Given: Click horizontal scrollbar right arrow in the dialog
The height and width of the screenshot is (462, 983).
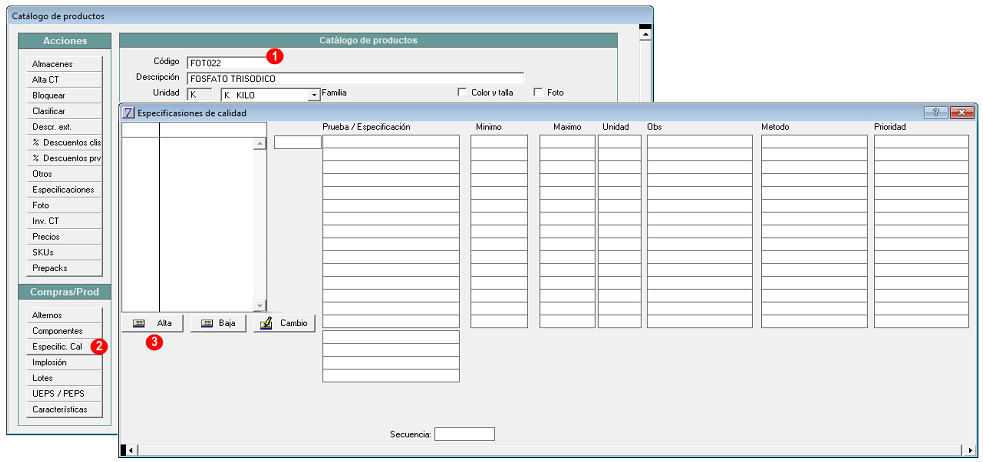Looking at the screenshot, I should 970,449.
